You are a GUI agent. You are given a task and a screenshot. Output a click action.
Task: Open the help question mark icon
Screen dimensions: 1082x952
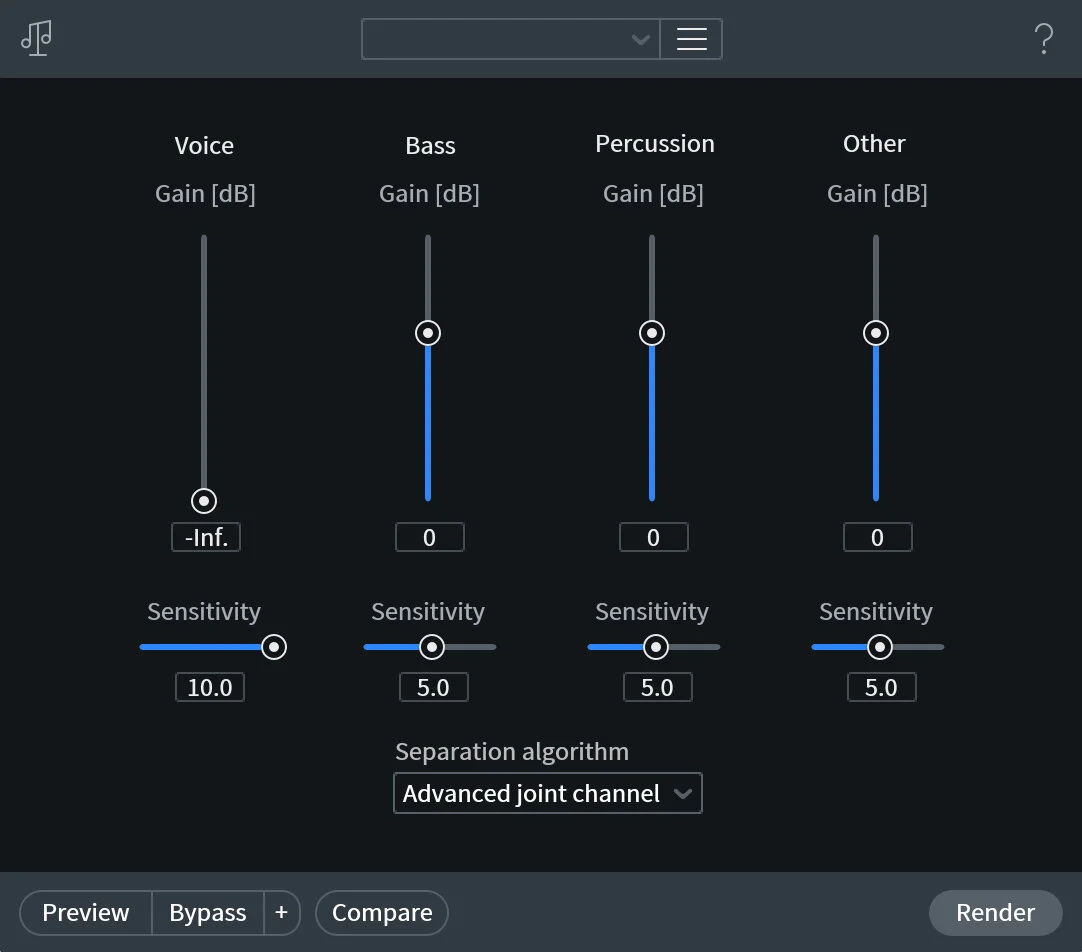click(1043, 39)
